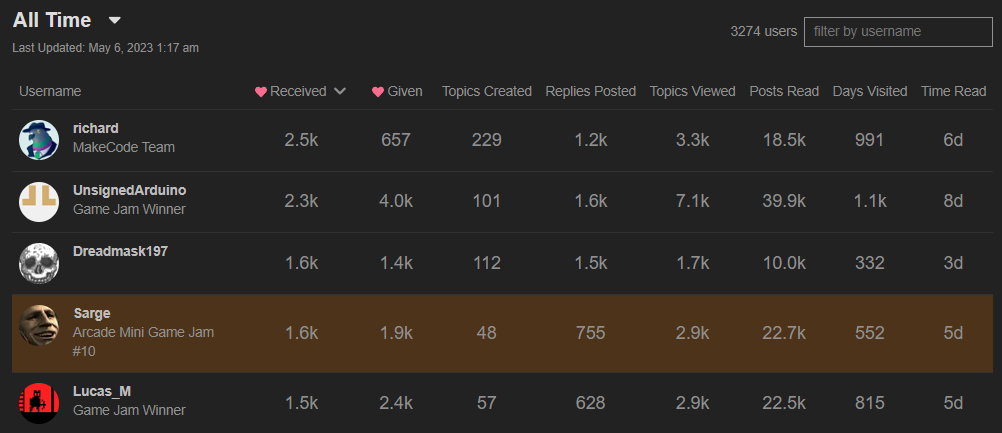Click the Username column header
Image resolution: width=1002 pixels, height=433 pixels.
50,91
